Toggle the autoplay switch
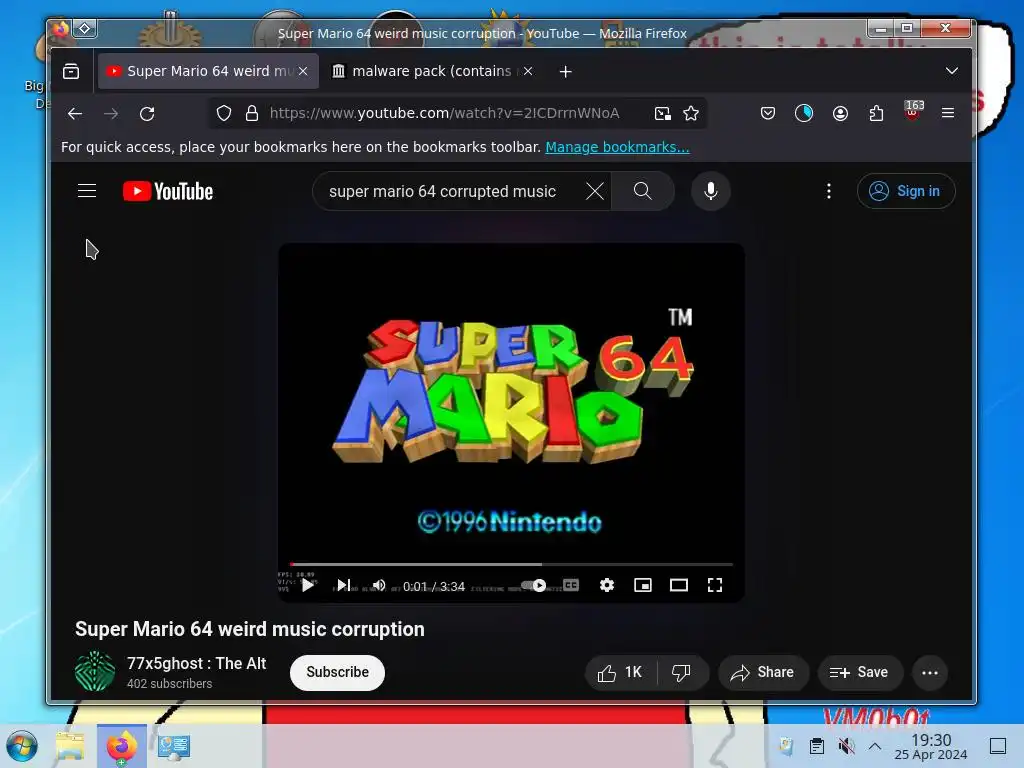 534,585
